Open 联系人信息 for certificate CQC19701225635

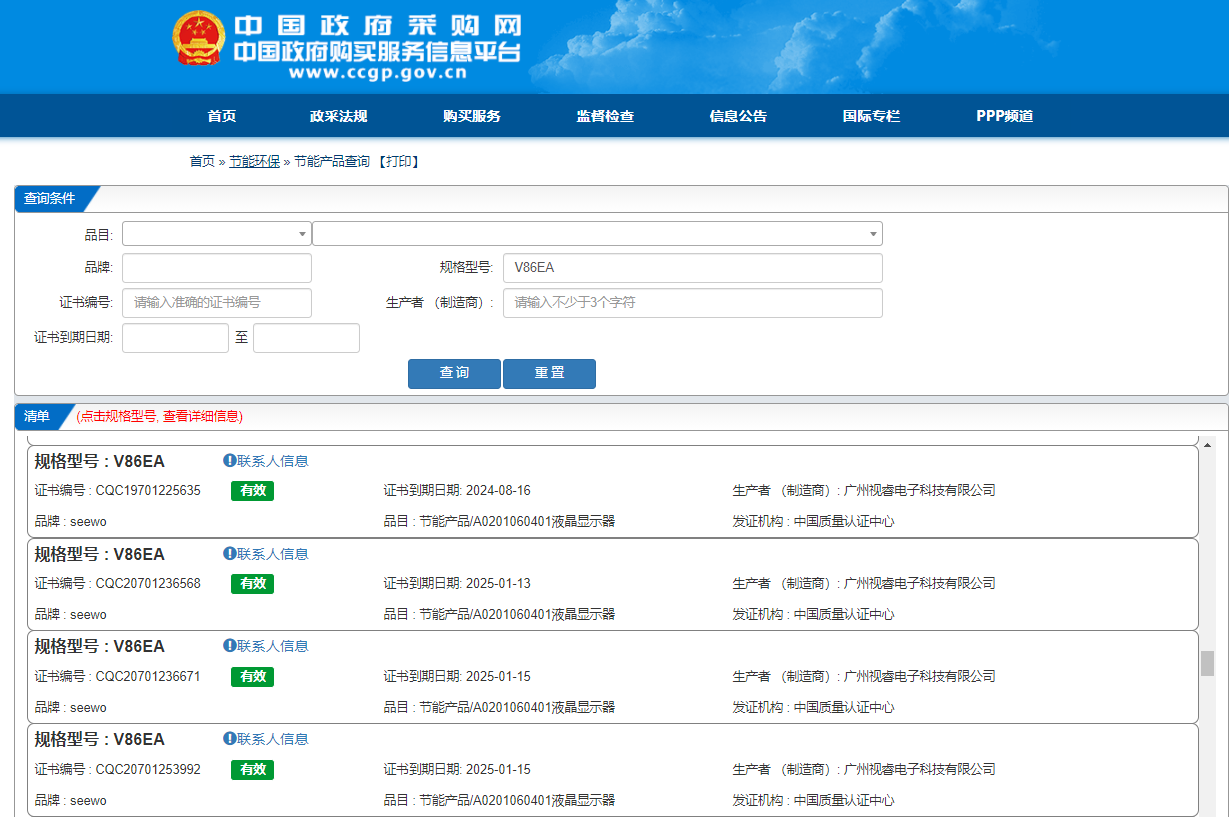point(273,461)
